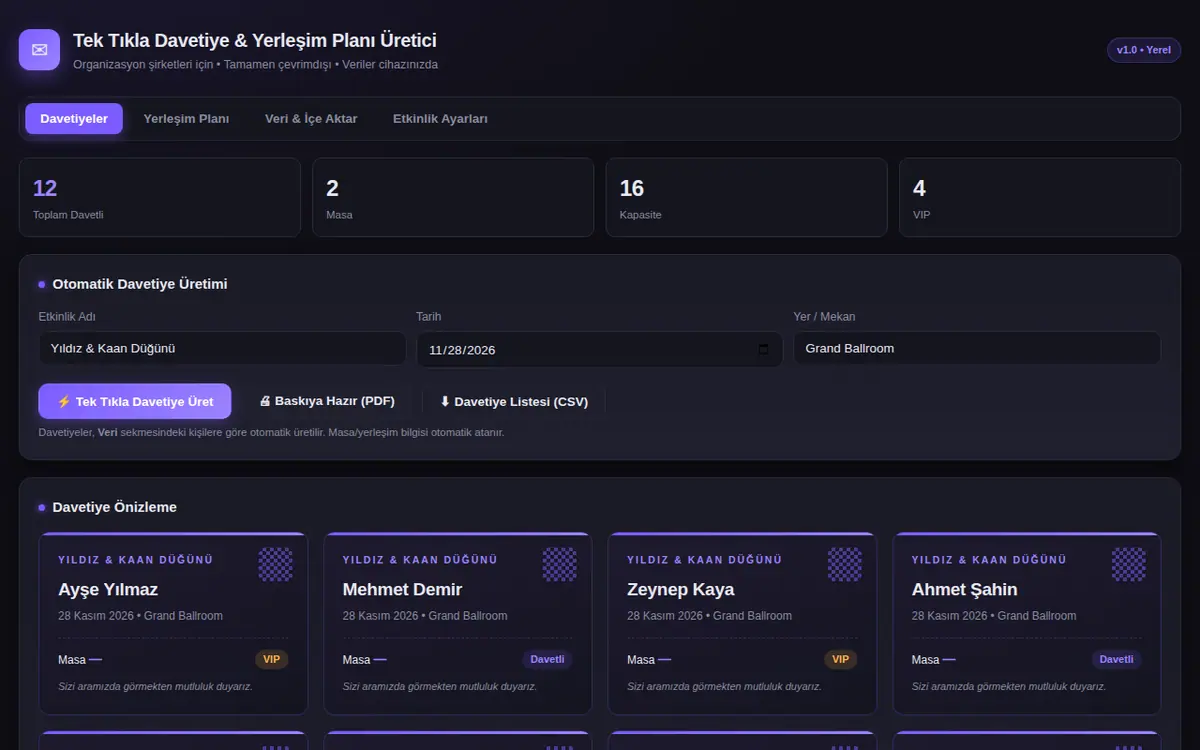Export with Baskıya Hazır (PDF) button

(327, 401)
